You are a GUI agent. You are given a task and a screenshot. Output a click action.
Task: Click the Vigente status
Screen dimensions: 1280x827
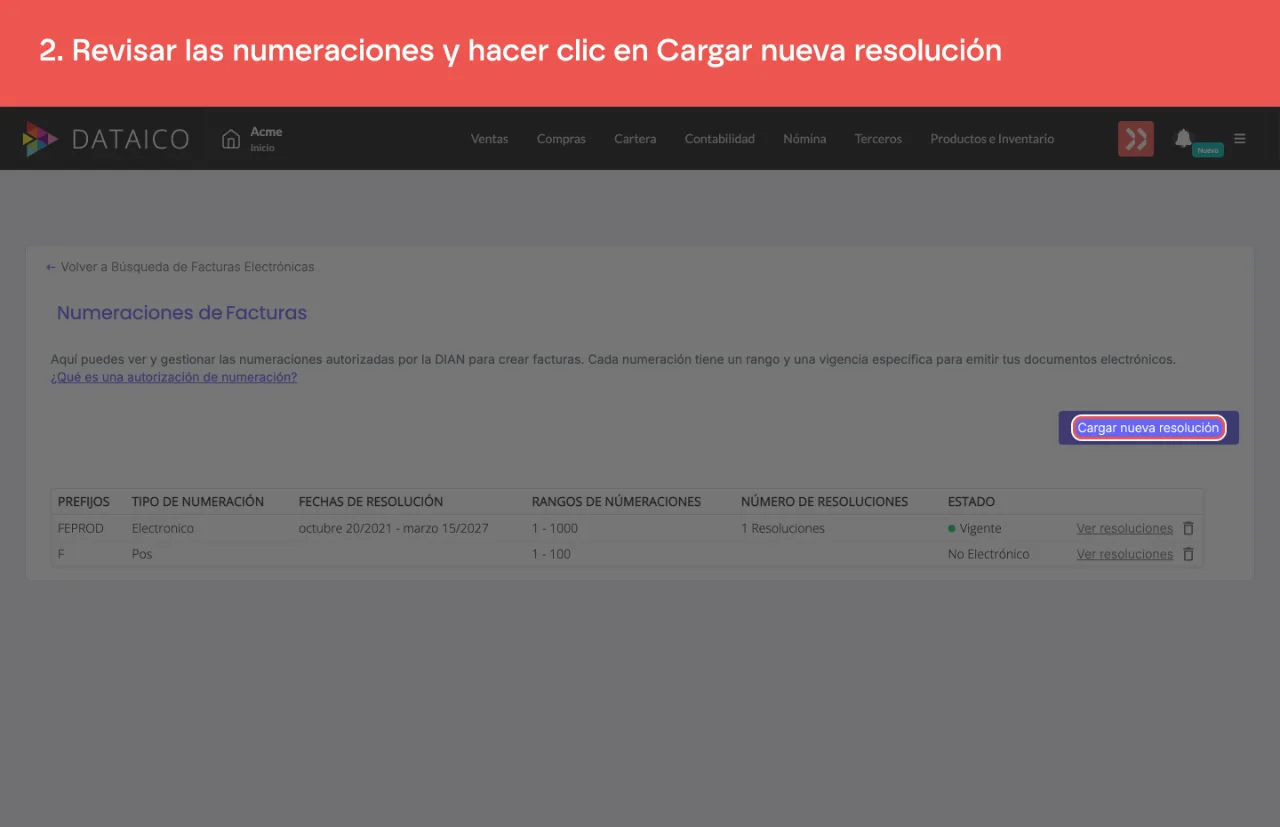pos(975,528)
